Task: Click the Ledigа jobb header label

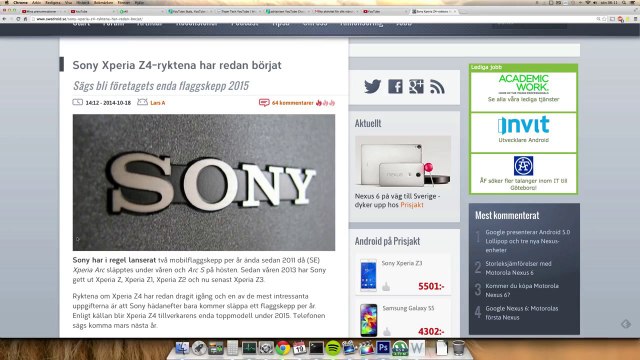Action: click(486, 67)
